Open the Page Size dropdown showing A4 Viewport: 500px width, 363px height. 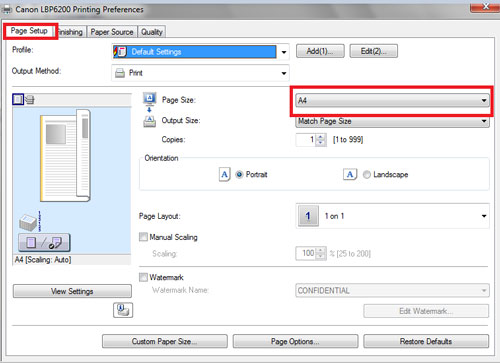point(392,100)
